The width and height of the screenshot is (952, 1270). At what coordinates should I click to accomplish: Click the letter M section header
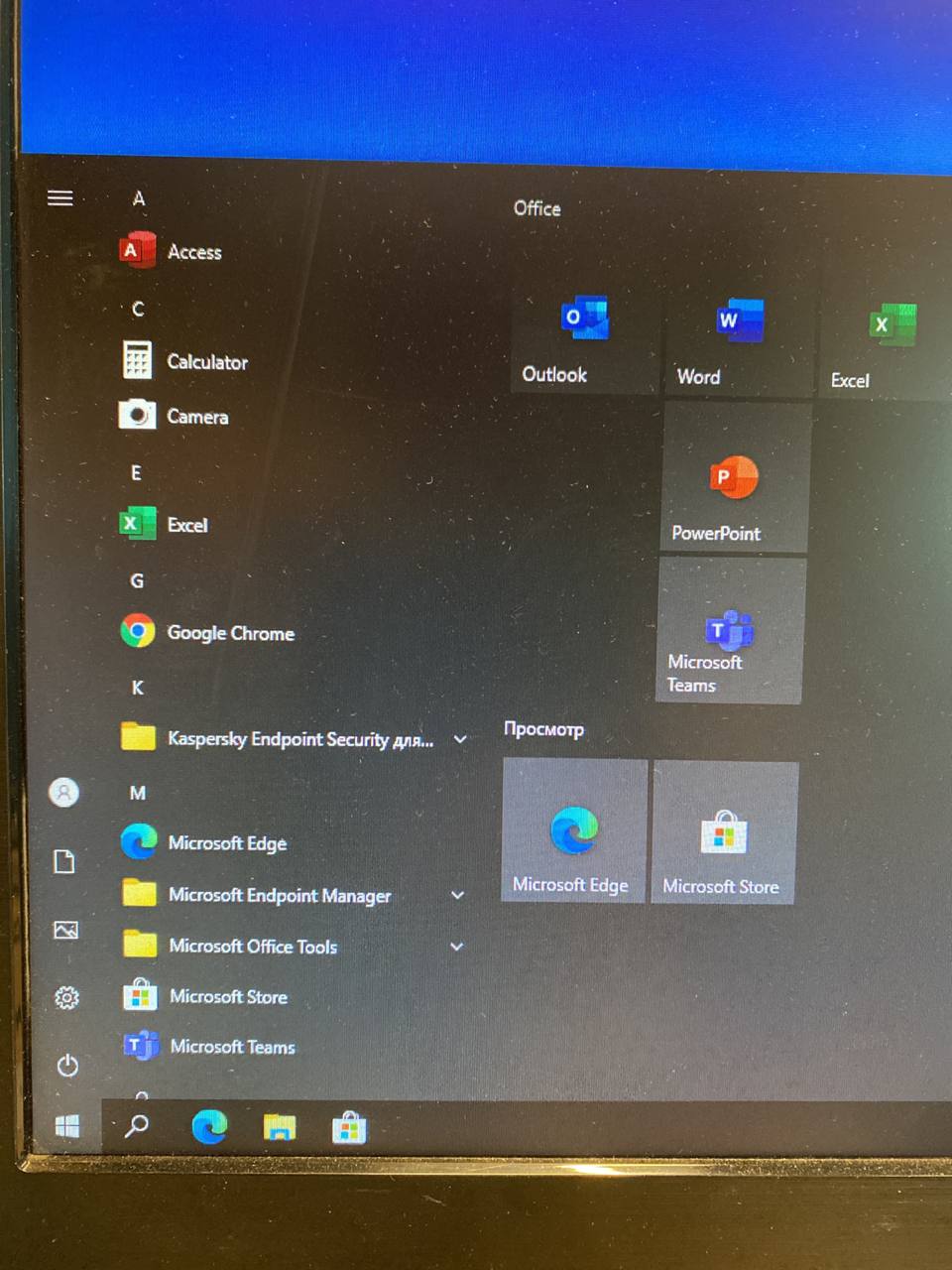[138, 793]
